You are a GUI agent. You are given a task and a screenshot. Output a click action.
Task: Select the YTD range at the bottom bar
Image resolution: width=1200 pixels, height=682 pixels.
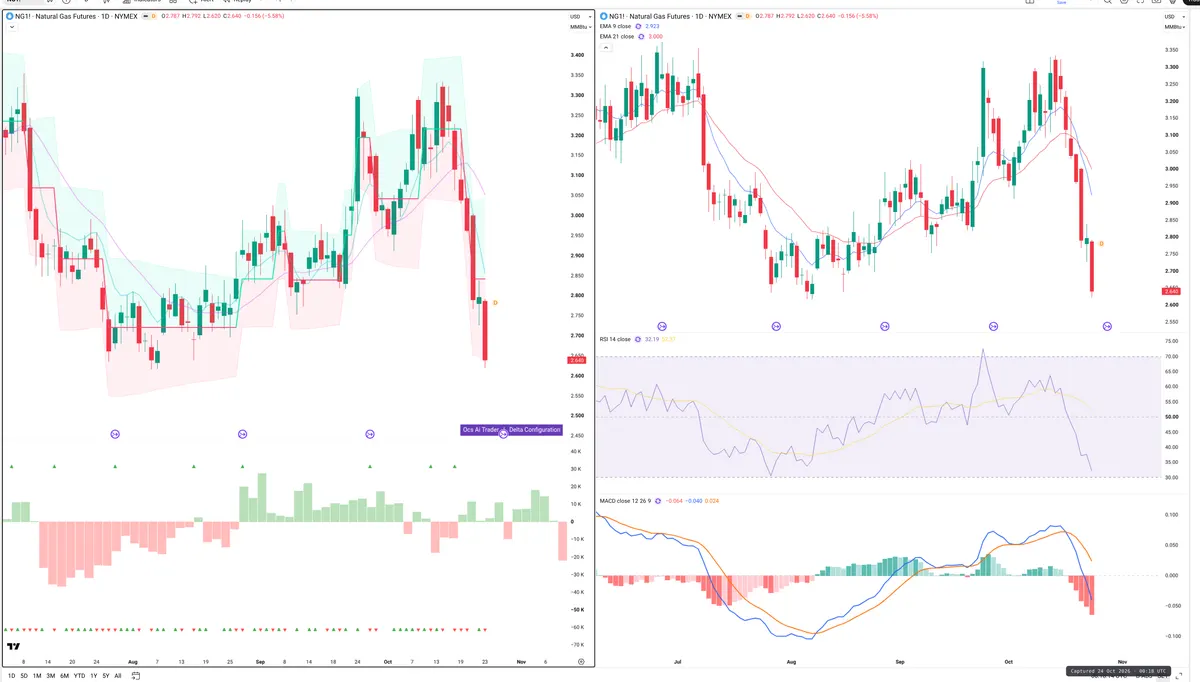[x=79, y=675]
